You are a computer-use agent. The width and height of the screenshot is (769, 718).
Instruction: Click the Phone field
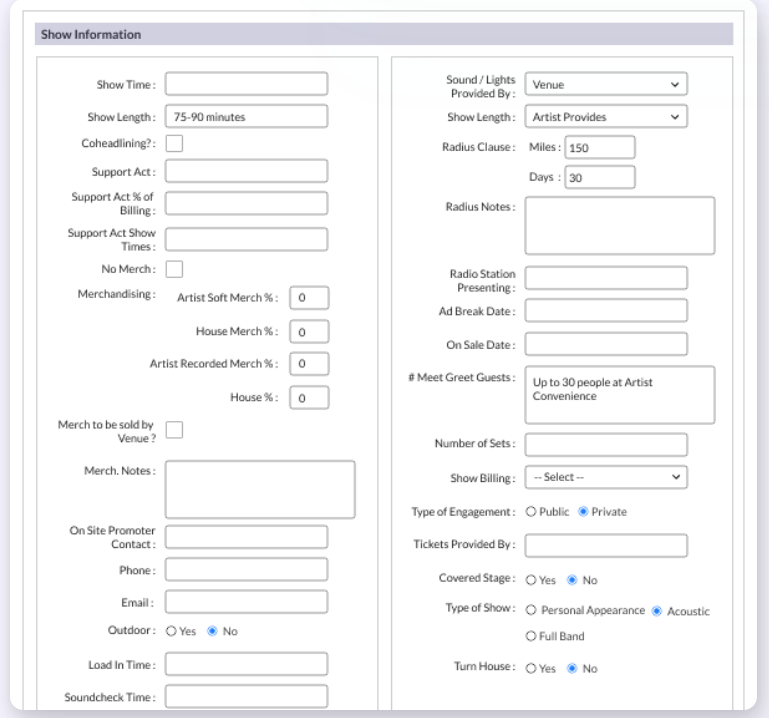tap(246, 569)
